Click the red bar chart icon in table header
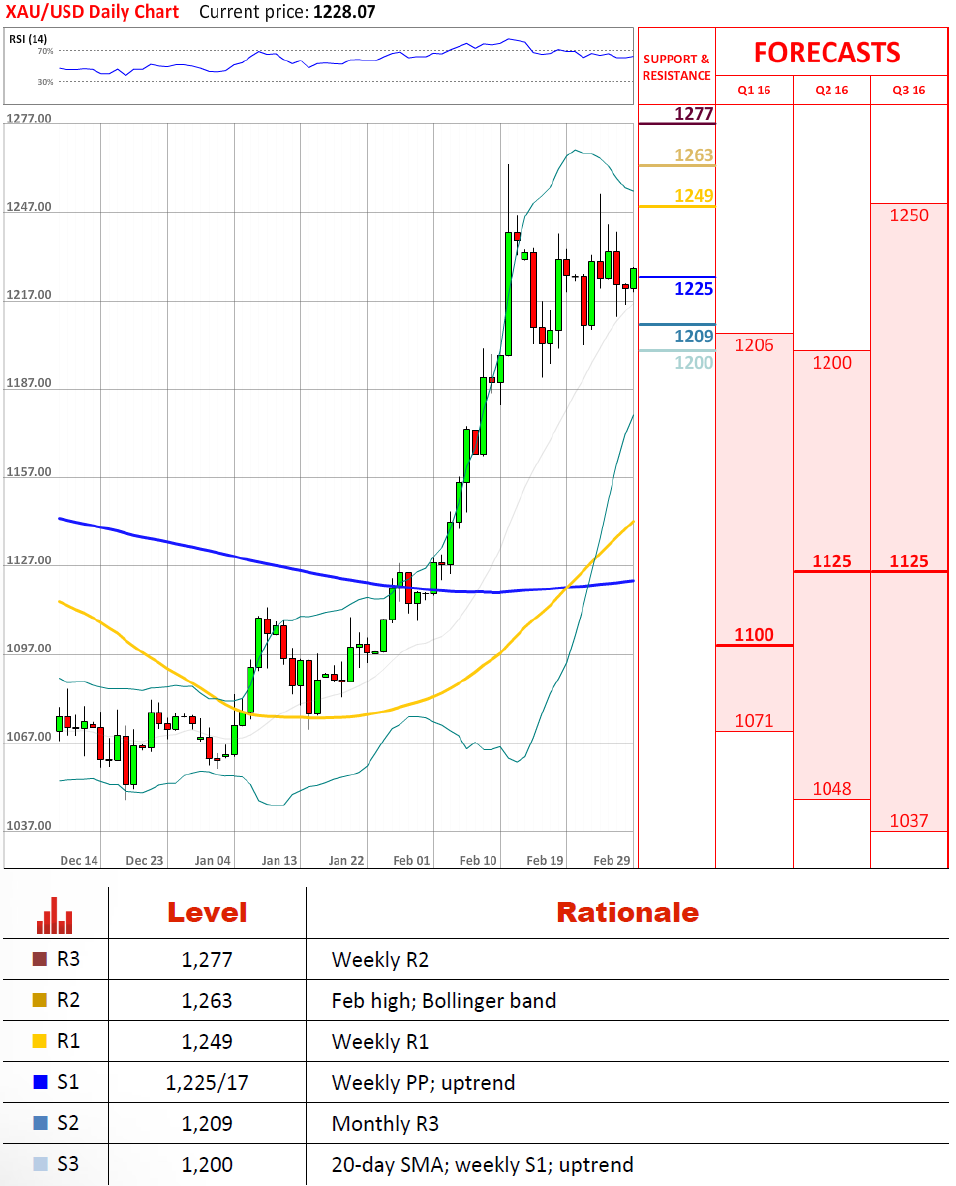Viewport: 956px width, 1186px height. coord(54,915)
